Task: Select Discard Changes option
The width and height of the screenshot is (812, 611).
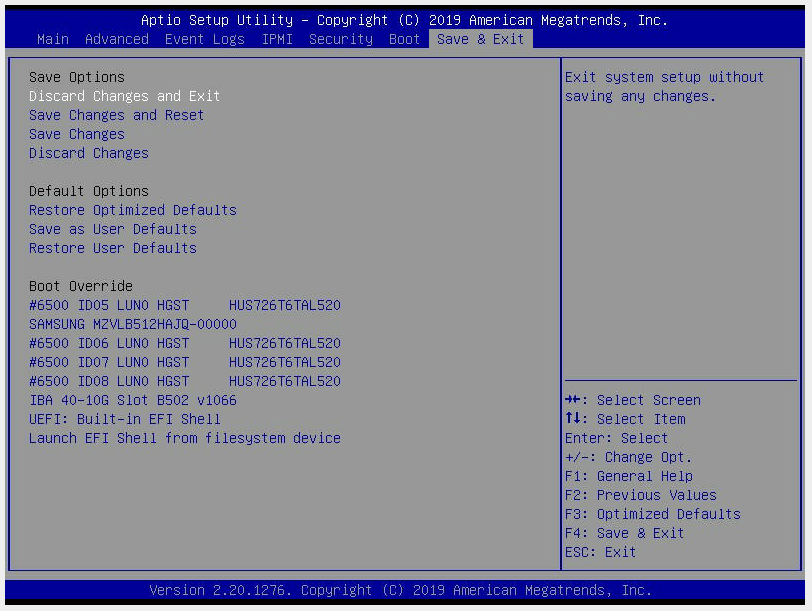Action: (x=88, y=152)
